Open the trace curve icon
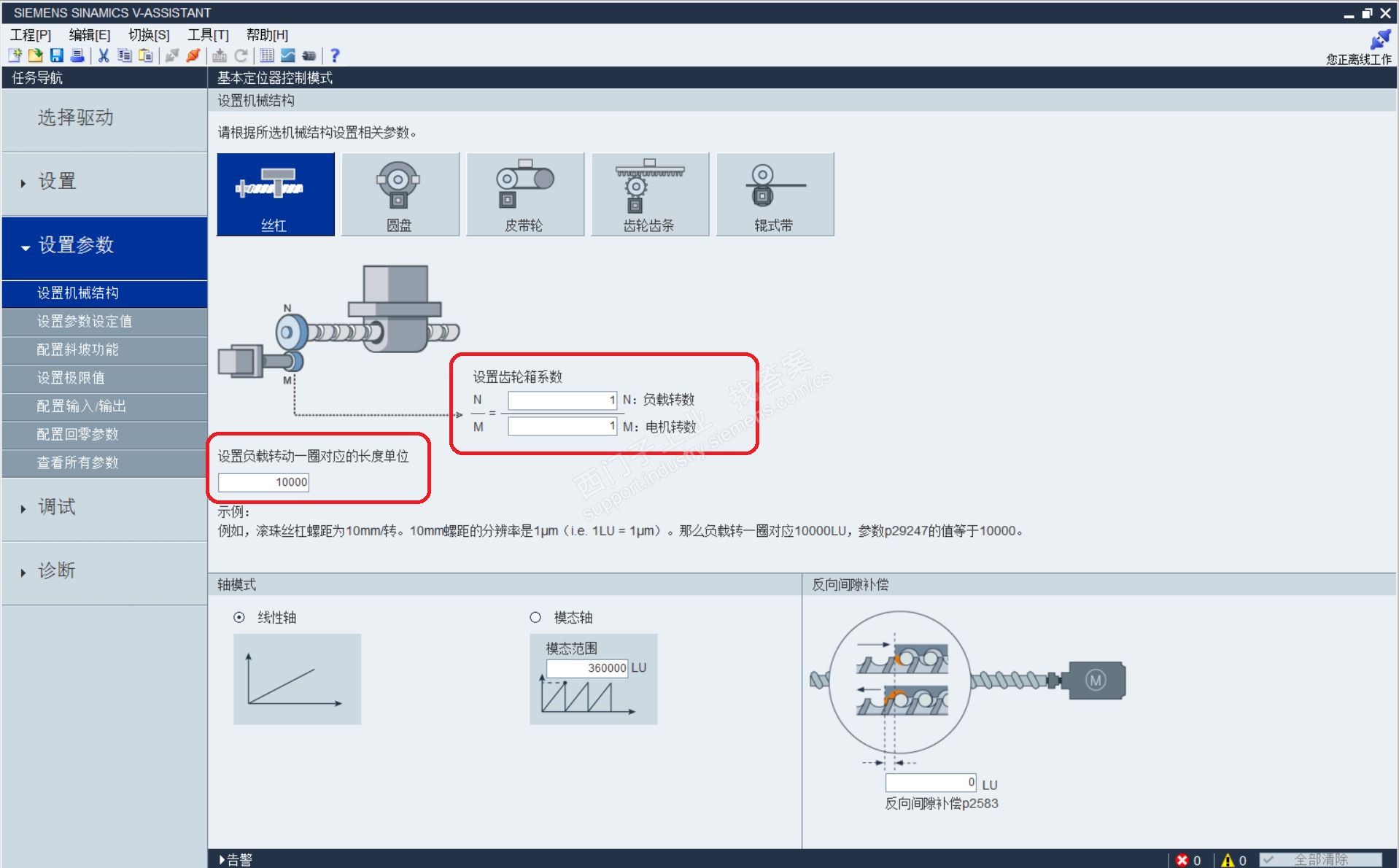The image size is (1399, 868). pyautogui.click(x=288, y=55)
